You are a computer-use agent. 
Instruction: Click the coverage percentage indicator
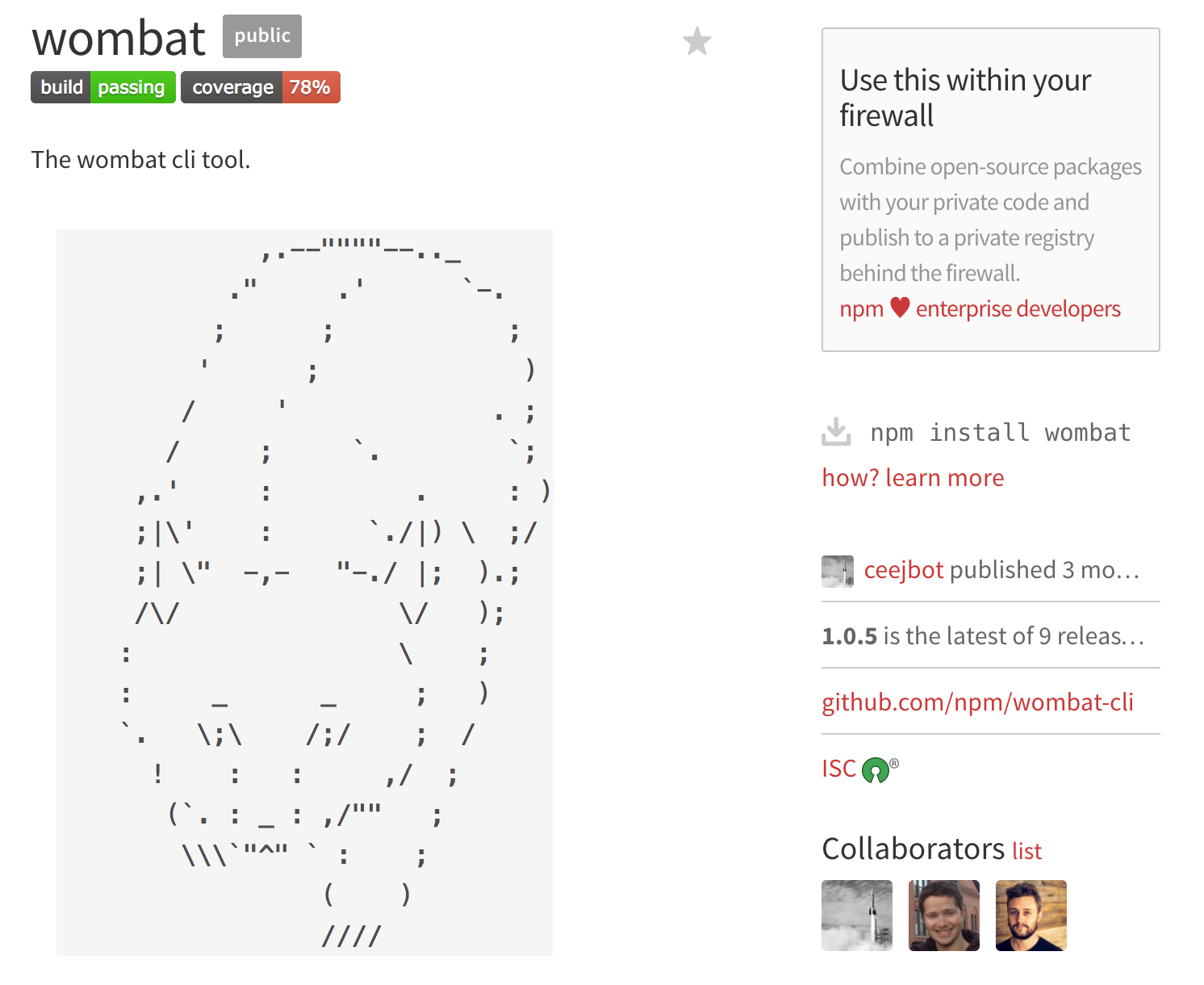click(x=311, y=87)
